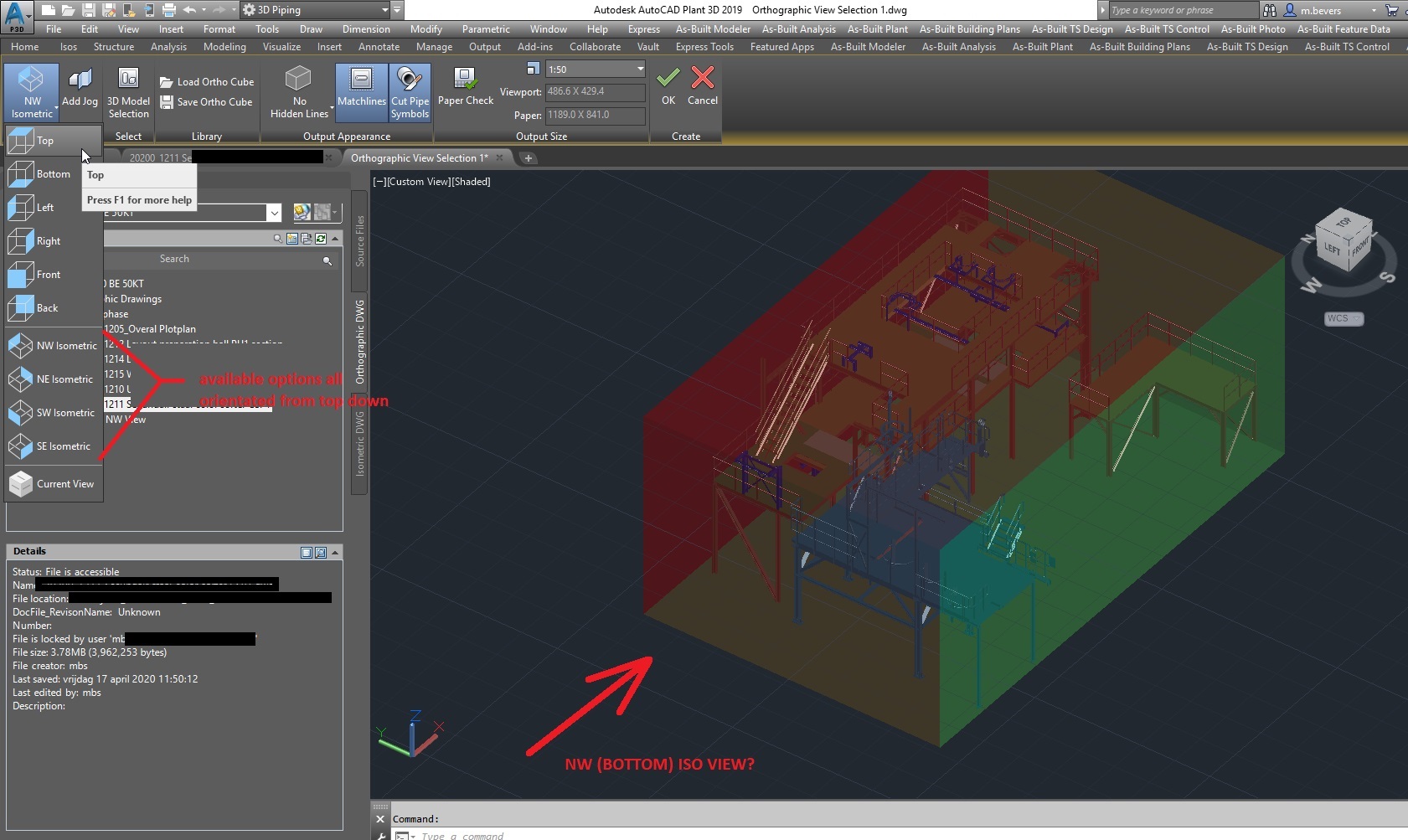Open 3D Model Selection
The height and width of the screenshot is (840, 1408).
[128, 92]
